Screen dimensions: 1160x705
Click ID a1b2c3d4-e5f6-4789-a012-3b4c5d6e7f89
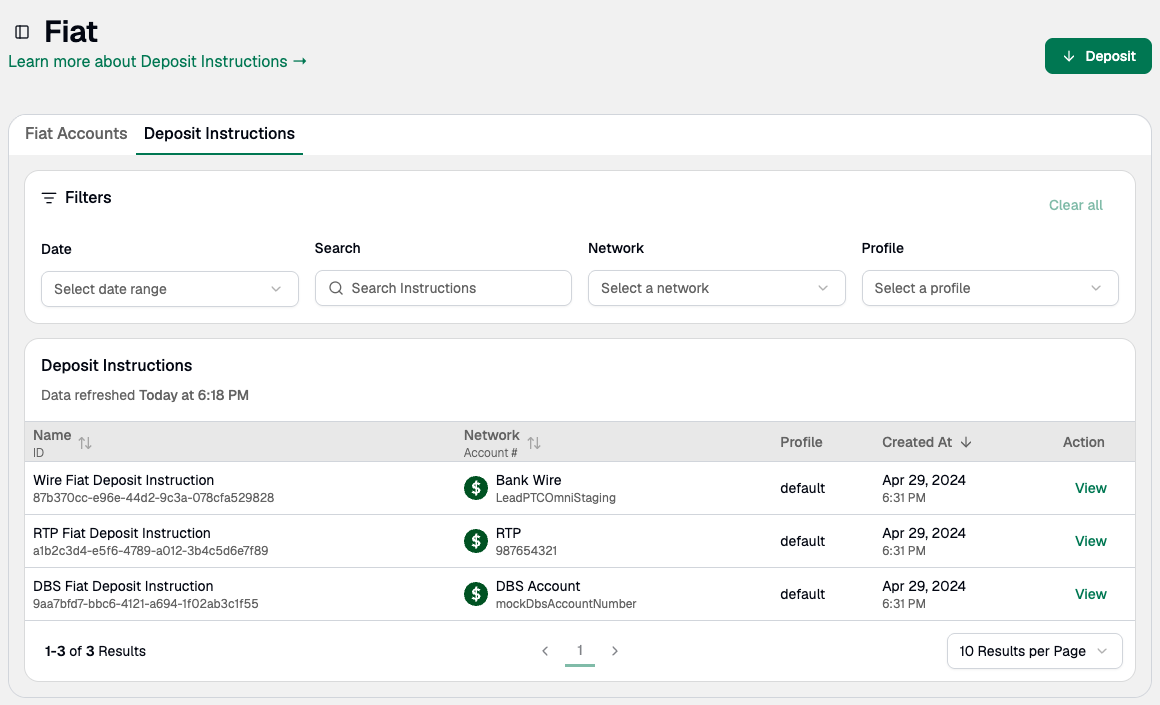(x=151, y=551)
